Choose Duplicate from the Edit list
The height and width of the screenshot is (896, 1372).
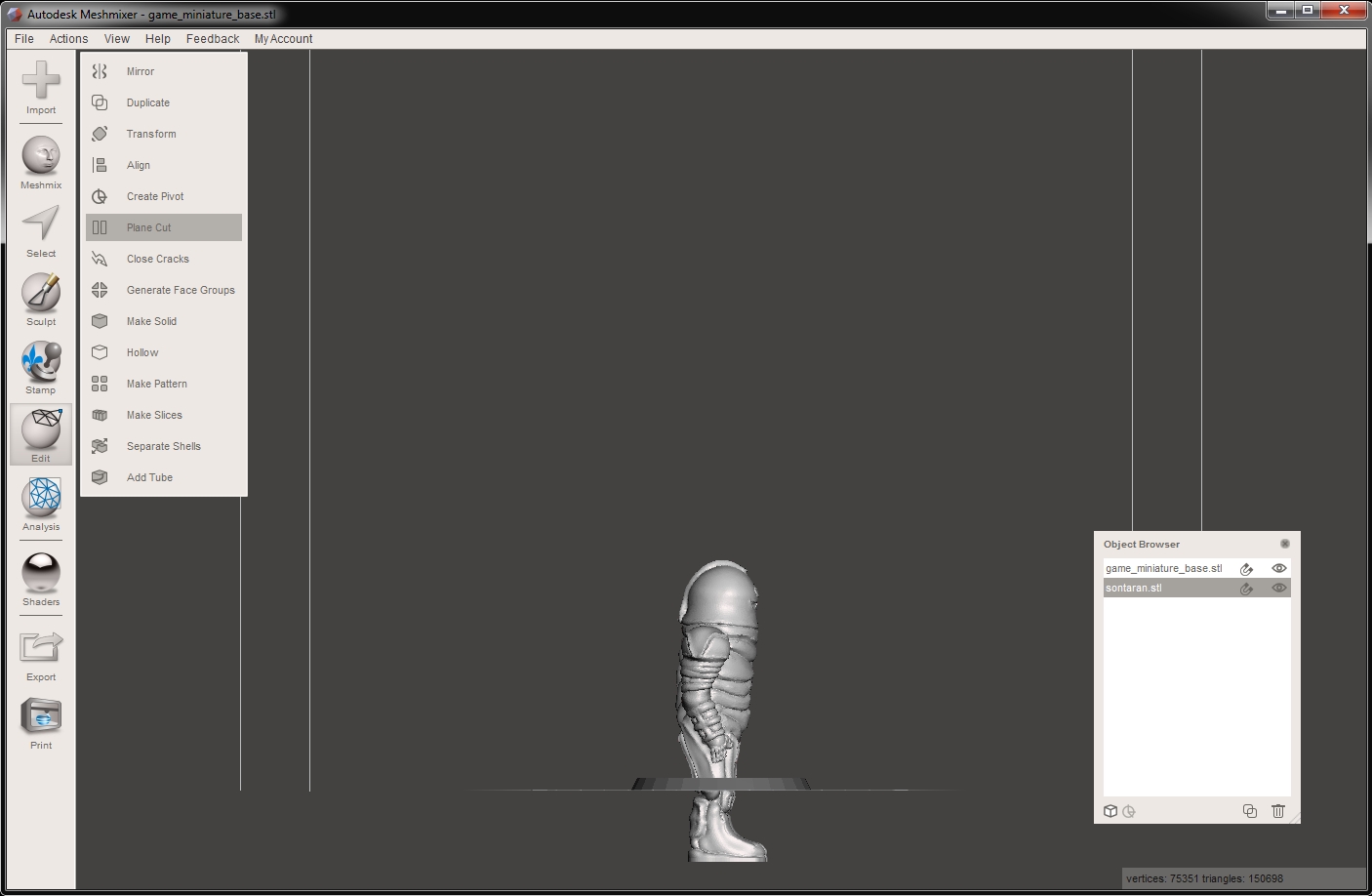(x=164, y=102)
